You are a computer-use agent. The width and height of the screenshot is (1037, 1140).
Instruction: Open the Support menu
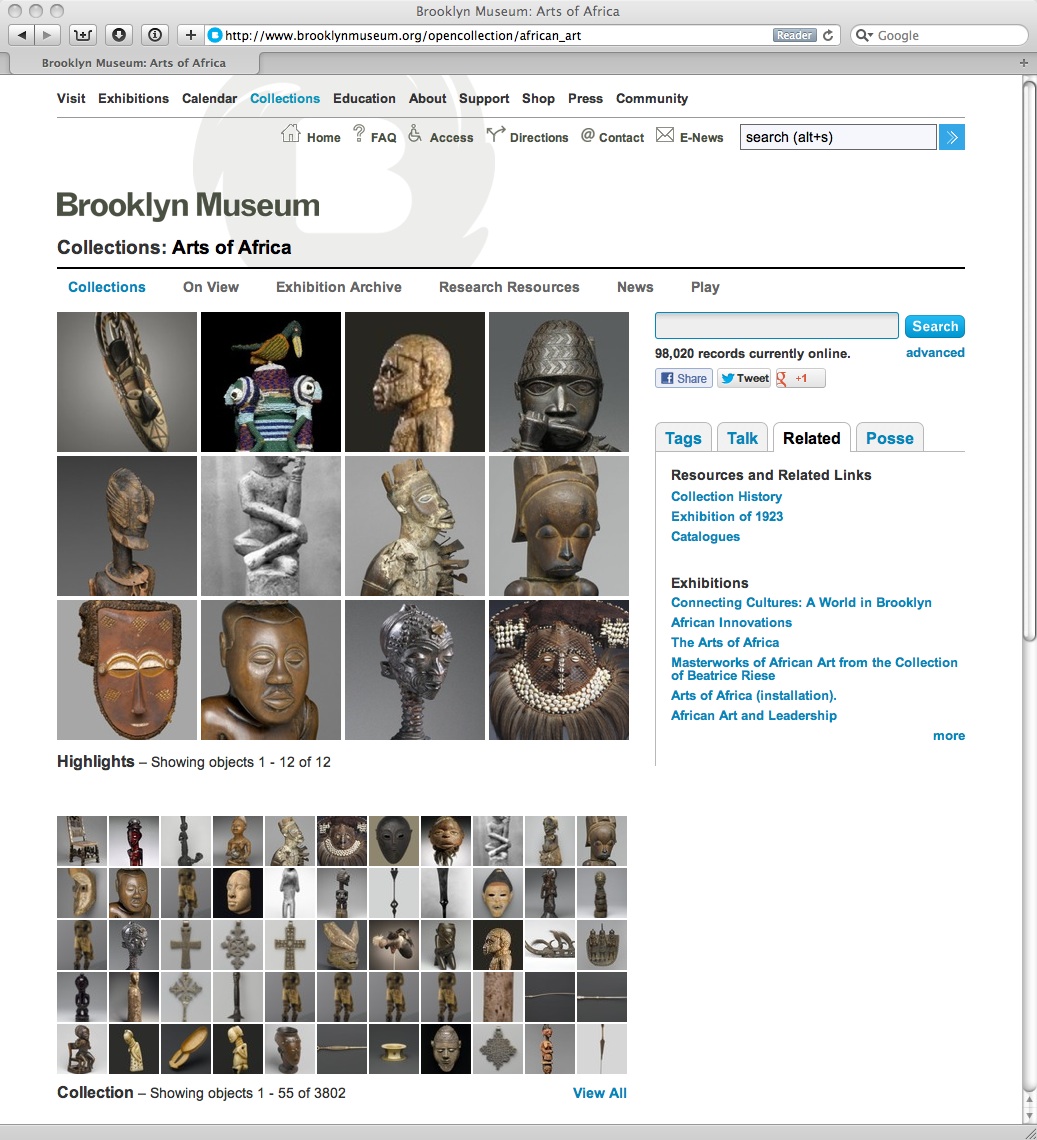pyautogui.click(x=484, y=98)
